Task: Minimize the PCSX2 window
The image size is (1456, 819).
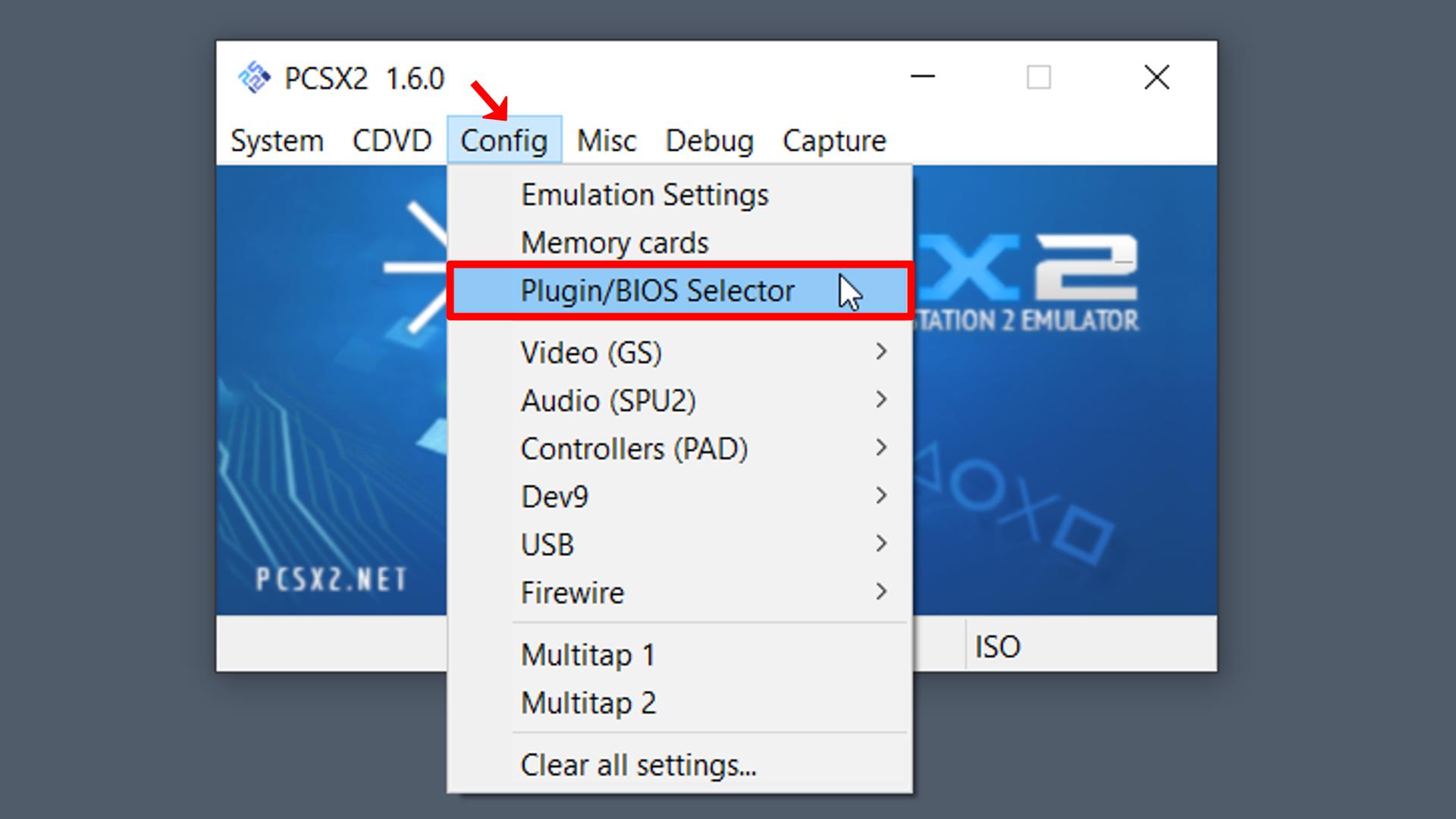Action: coord(922,77)
